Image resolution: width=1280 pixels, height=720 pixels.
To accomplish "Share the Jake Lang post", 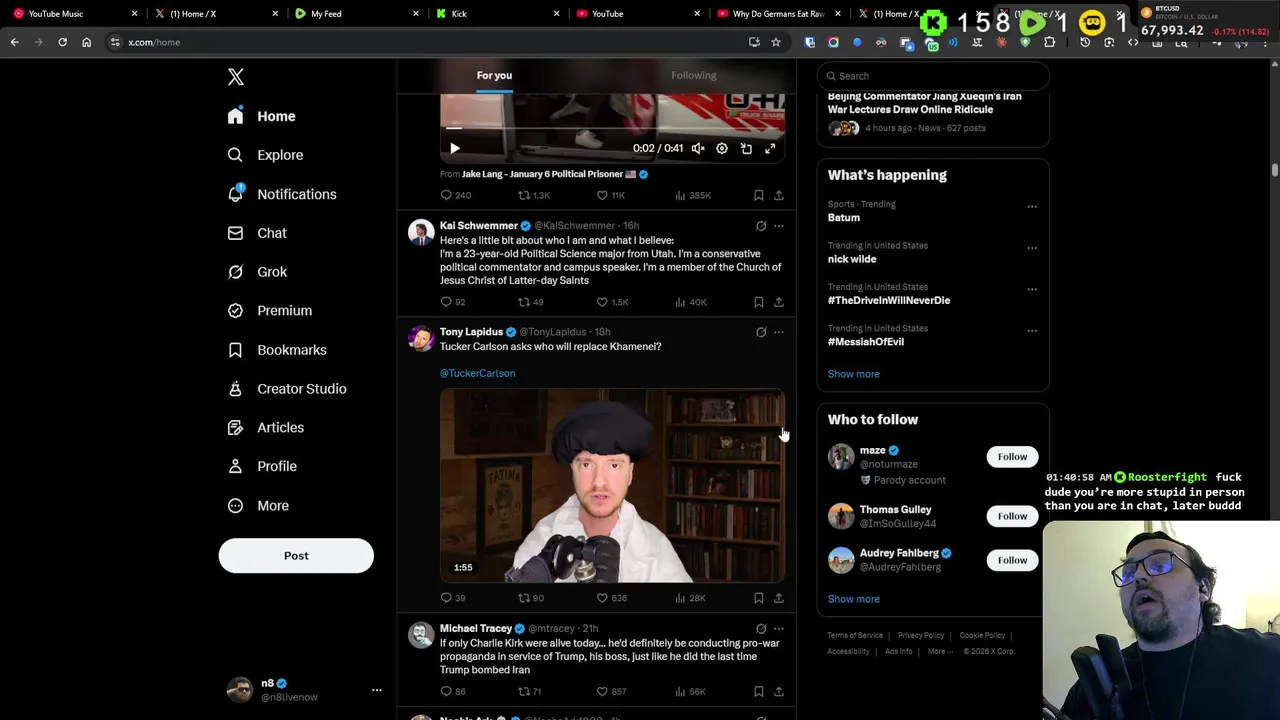I will (x=779, y=195).
